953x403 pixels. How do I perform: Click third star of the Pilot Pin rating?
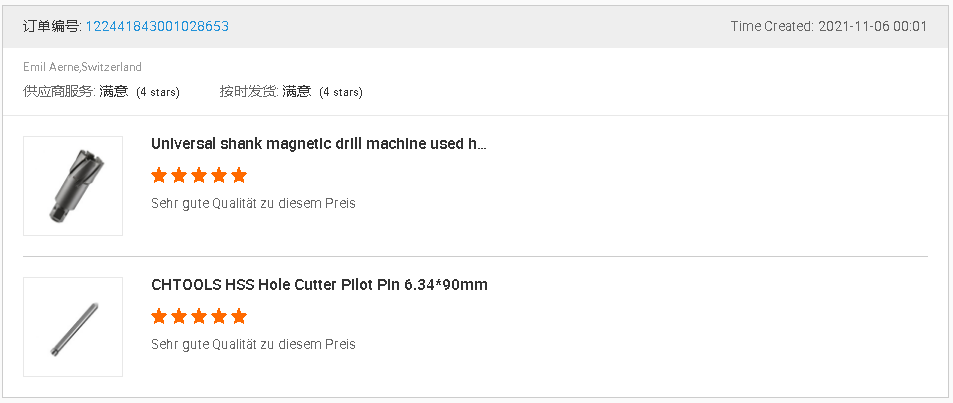(x=199, y=317)
